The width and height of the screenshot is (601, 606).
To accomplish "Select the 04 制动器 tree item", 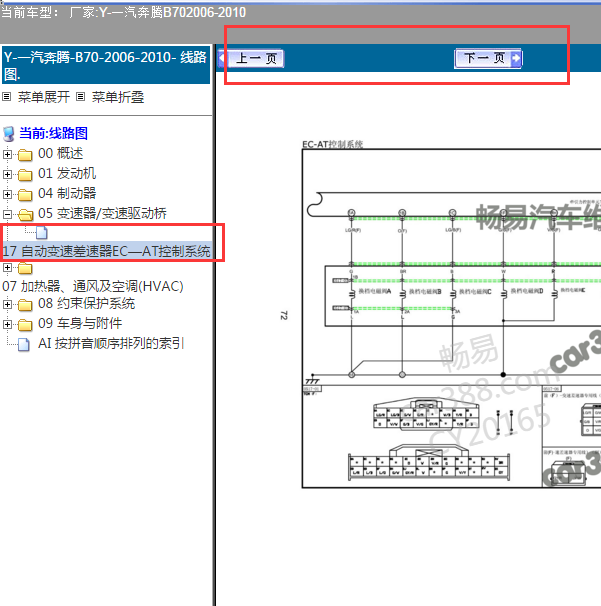I will (x=67, y=193).
